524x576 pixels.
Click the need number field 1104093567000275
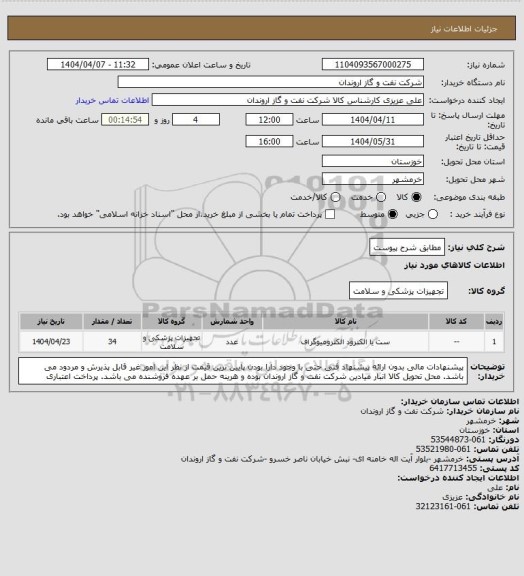tap(373, 64)
